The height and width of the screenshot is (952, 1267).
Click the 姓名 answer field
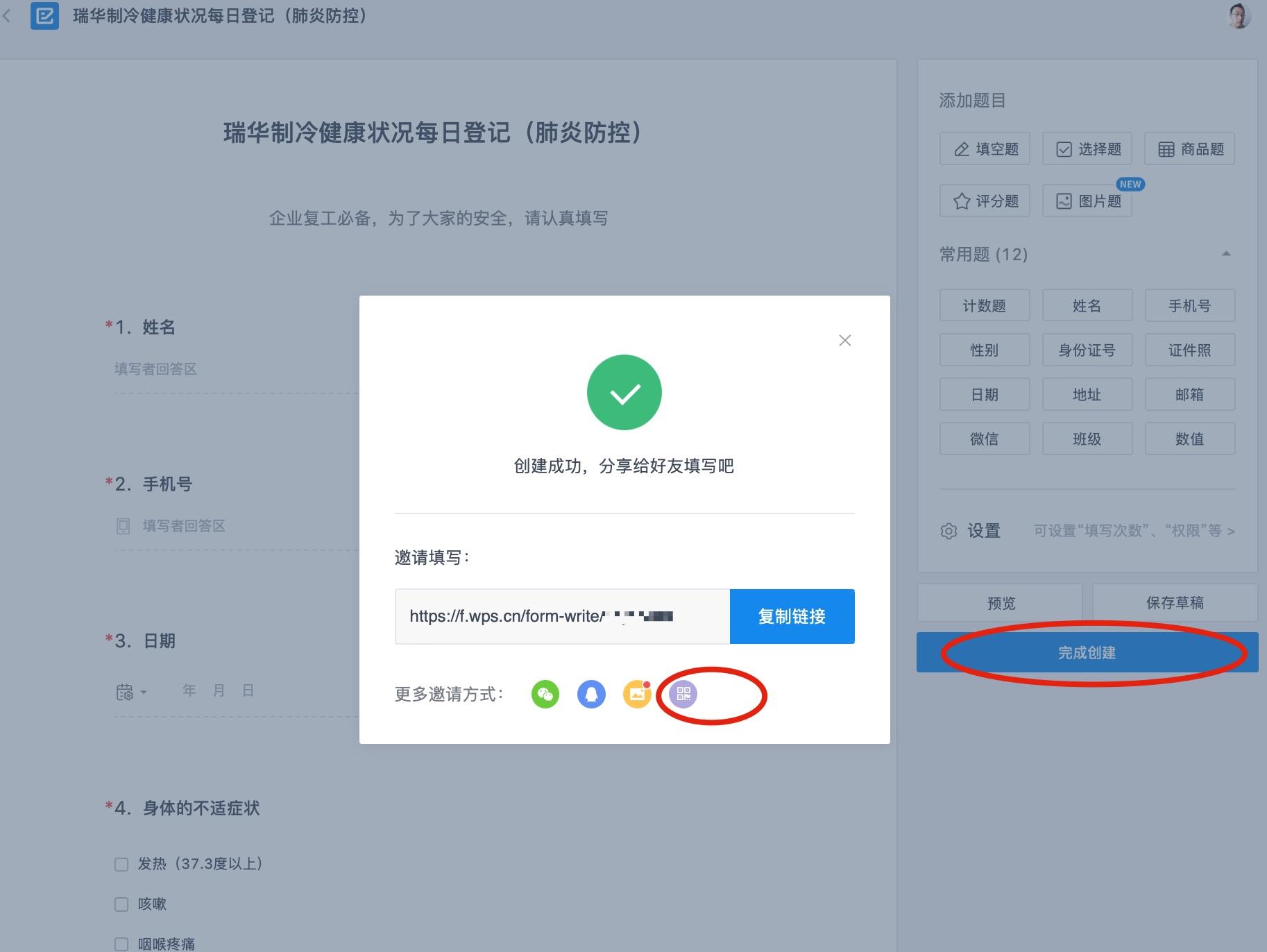click(236, 369)
